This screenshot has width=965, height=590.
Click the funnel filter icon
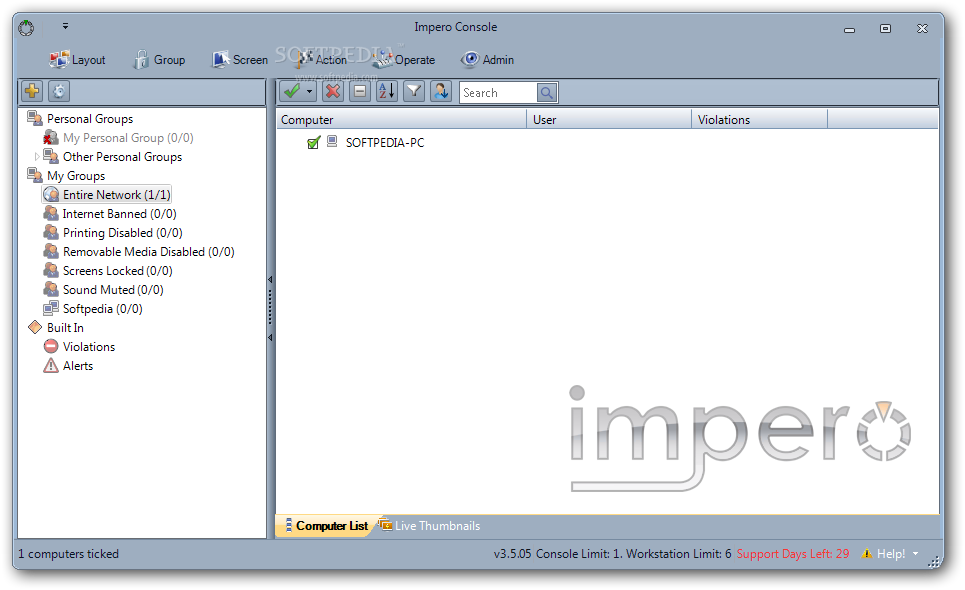coord(414,92)
